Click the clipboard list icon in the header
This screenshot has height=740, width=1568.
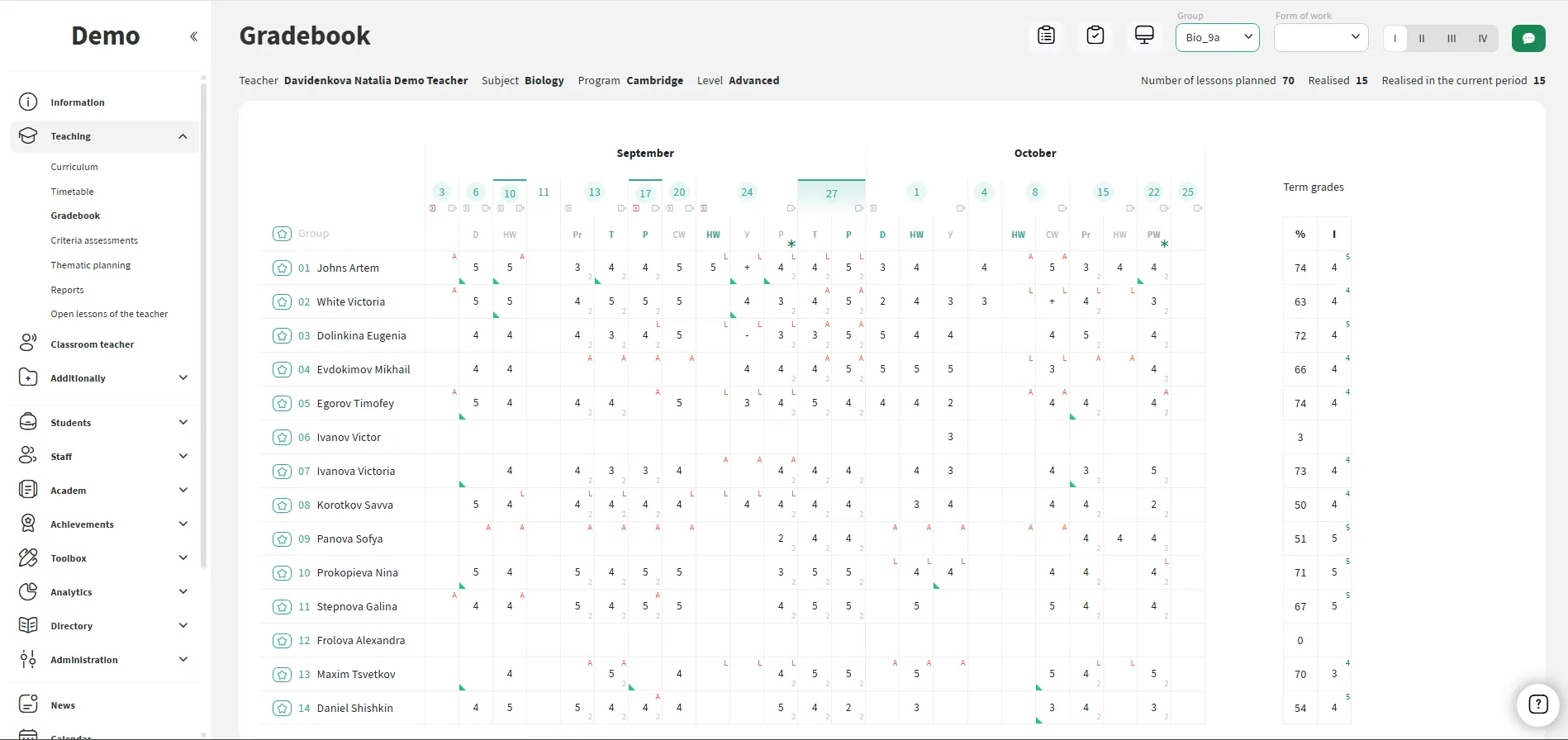coord(1046,36)
